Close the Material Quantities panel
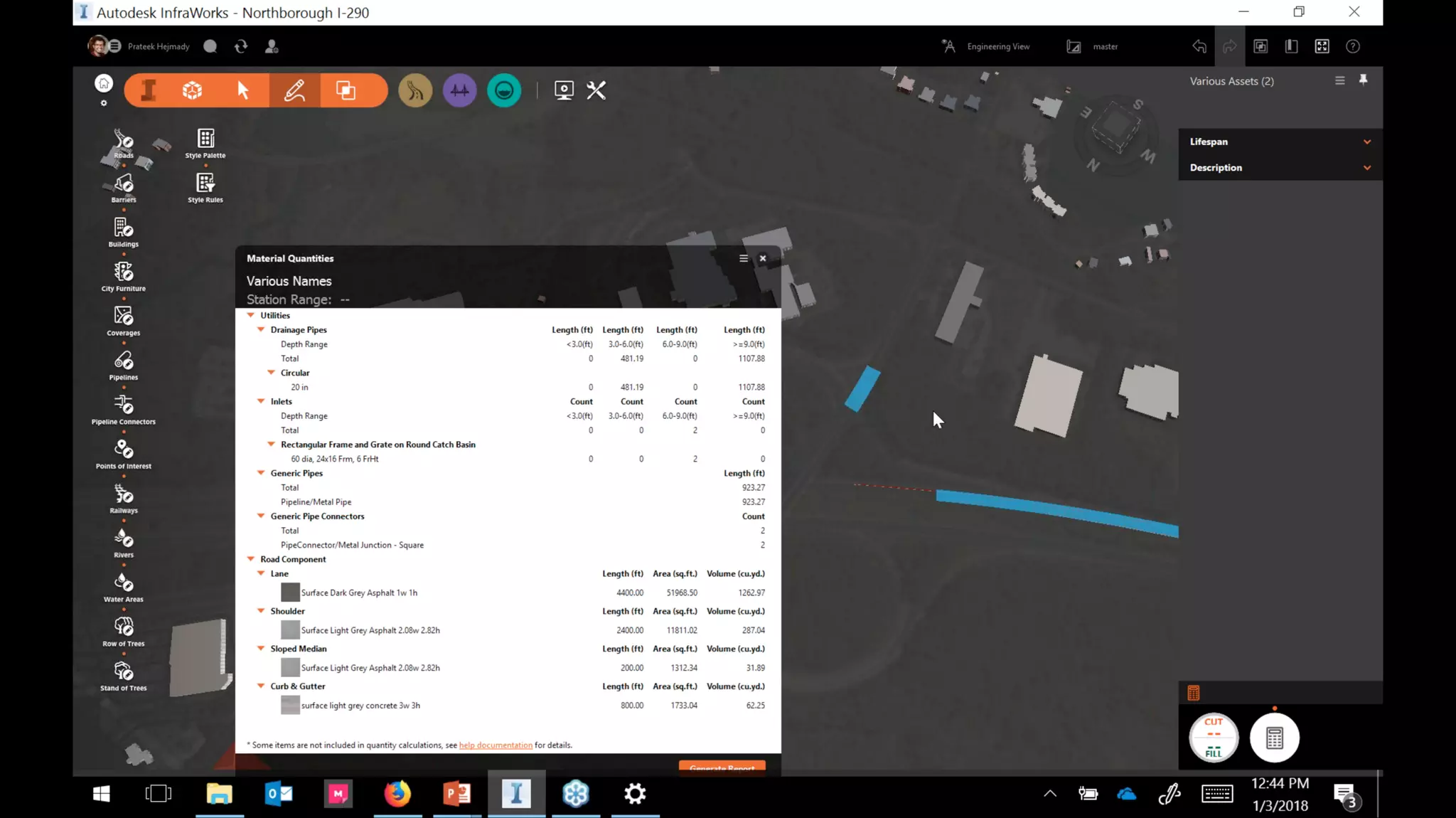Screen dimensions: 1456x818 [763, 258]
